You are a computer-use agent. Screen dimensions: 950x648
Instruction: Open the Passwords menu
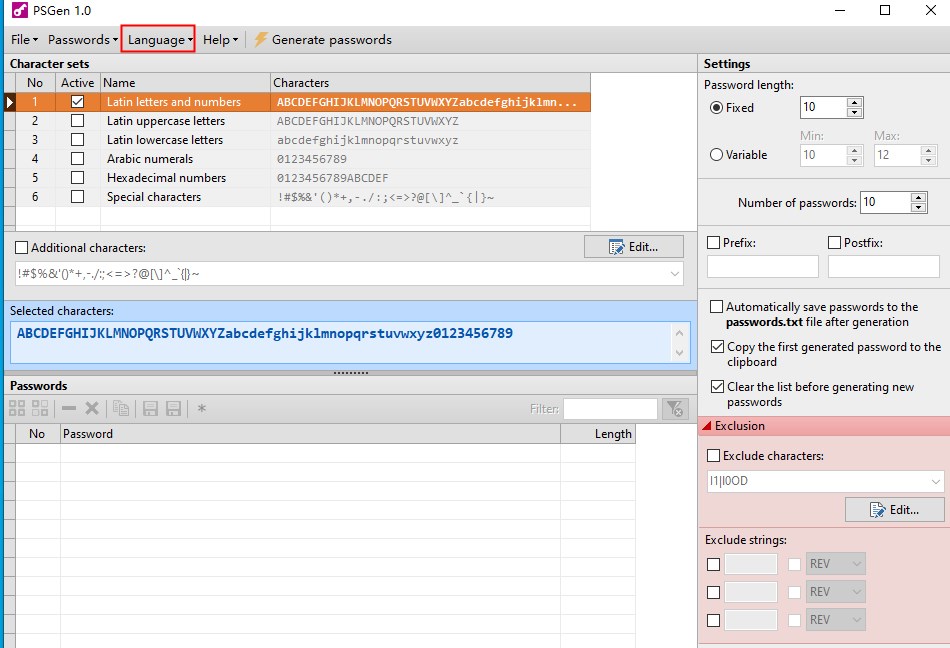82,40
